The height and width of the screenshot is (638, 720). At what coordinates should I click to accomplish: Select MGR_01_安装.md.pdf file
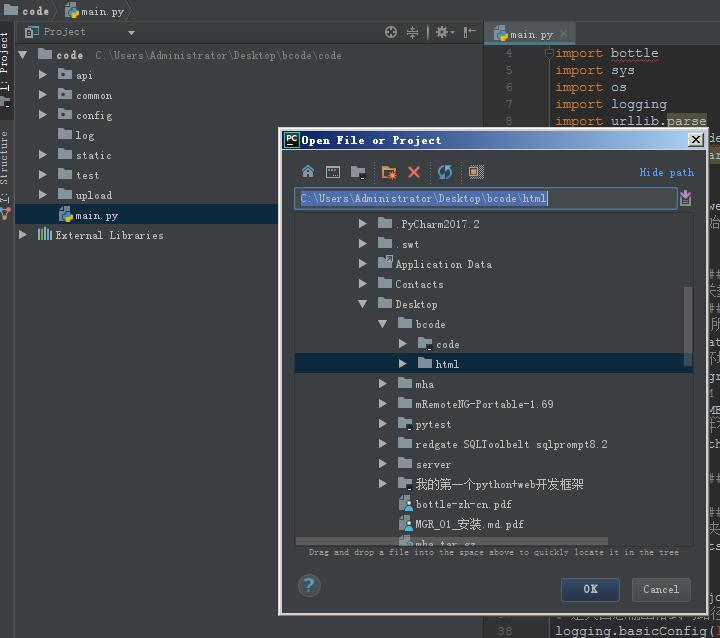coord(461,524)
